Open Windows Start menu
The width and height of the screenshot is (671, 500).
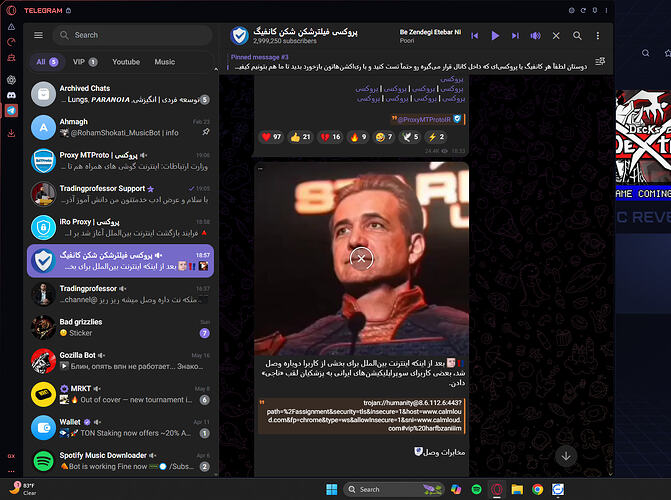point(332,489)
